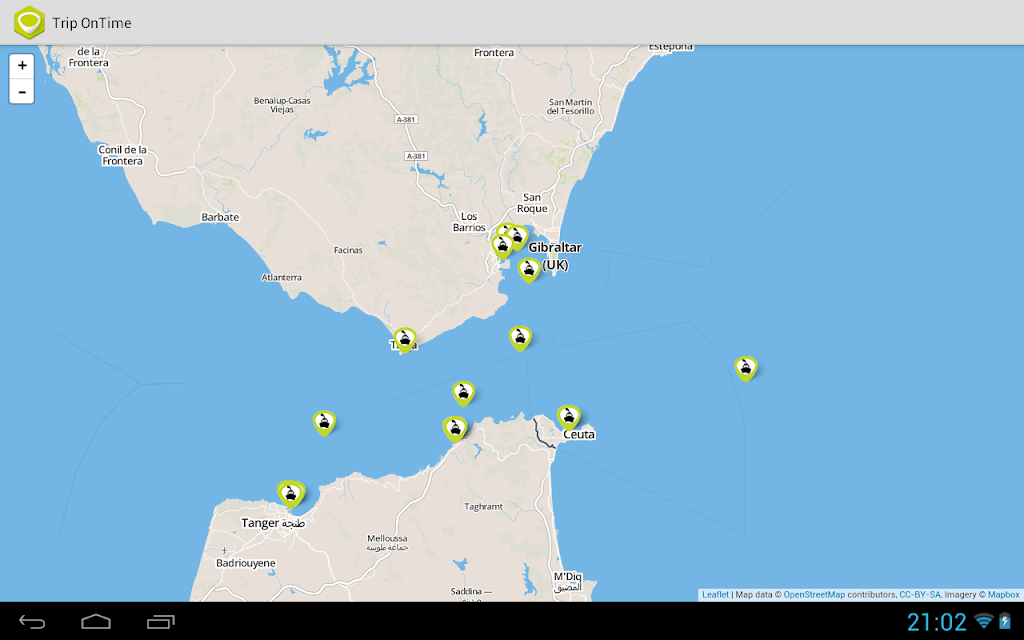Click the Conil de la Frontera label
1024x640 pixels.
pos(122,155)
